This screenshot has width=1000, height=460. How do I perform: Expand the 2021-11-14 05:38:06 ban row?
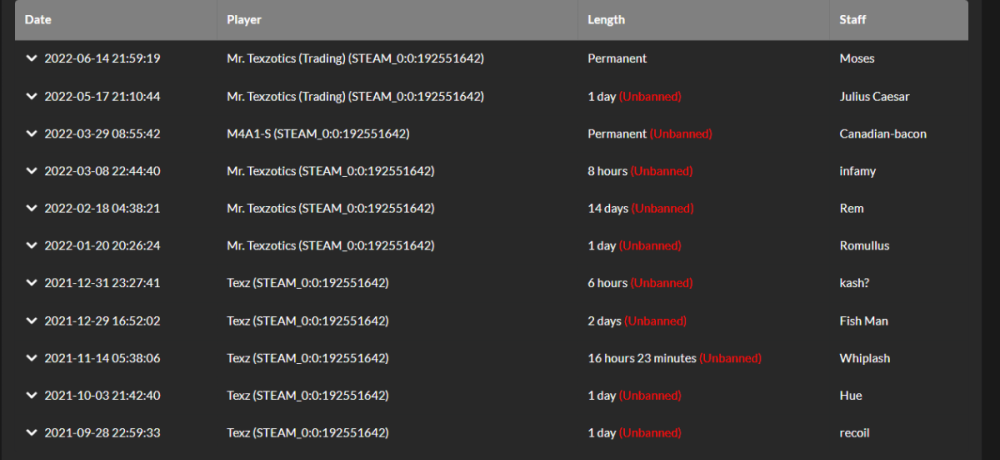pos(32,358)
